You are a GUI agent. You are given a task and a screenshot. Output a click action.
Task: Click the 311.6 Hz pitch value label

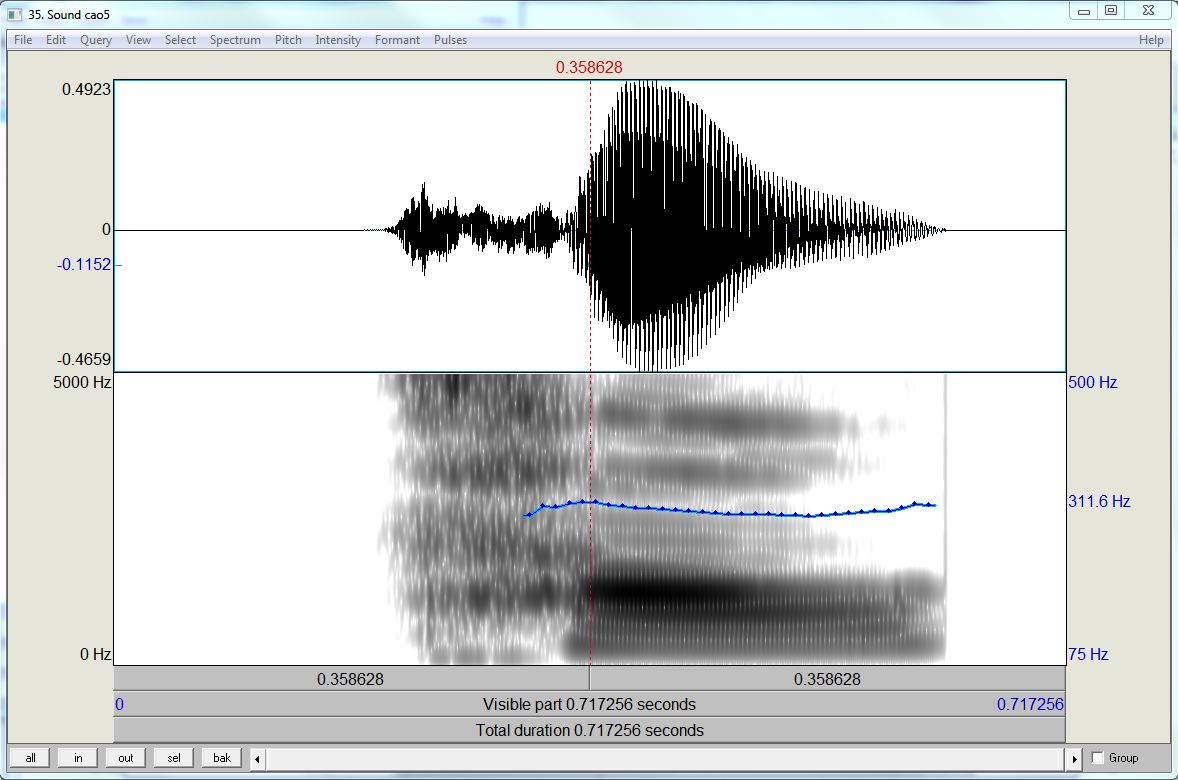pos(1099,501)
